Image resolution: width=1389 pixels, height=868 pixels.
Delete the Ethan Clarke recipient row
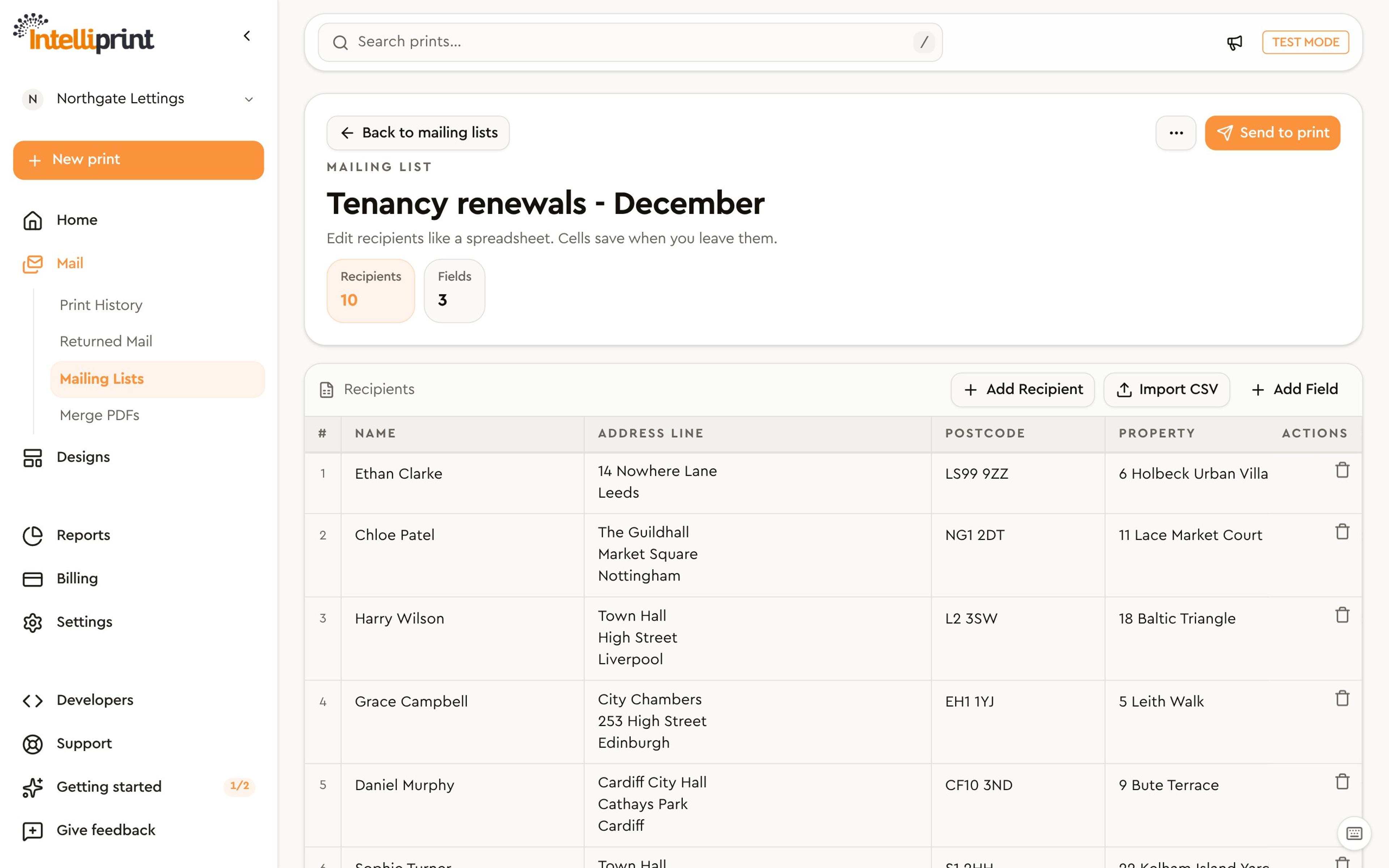(x=1342, y=470)
